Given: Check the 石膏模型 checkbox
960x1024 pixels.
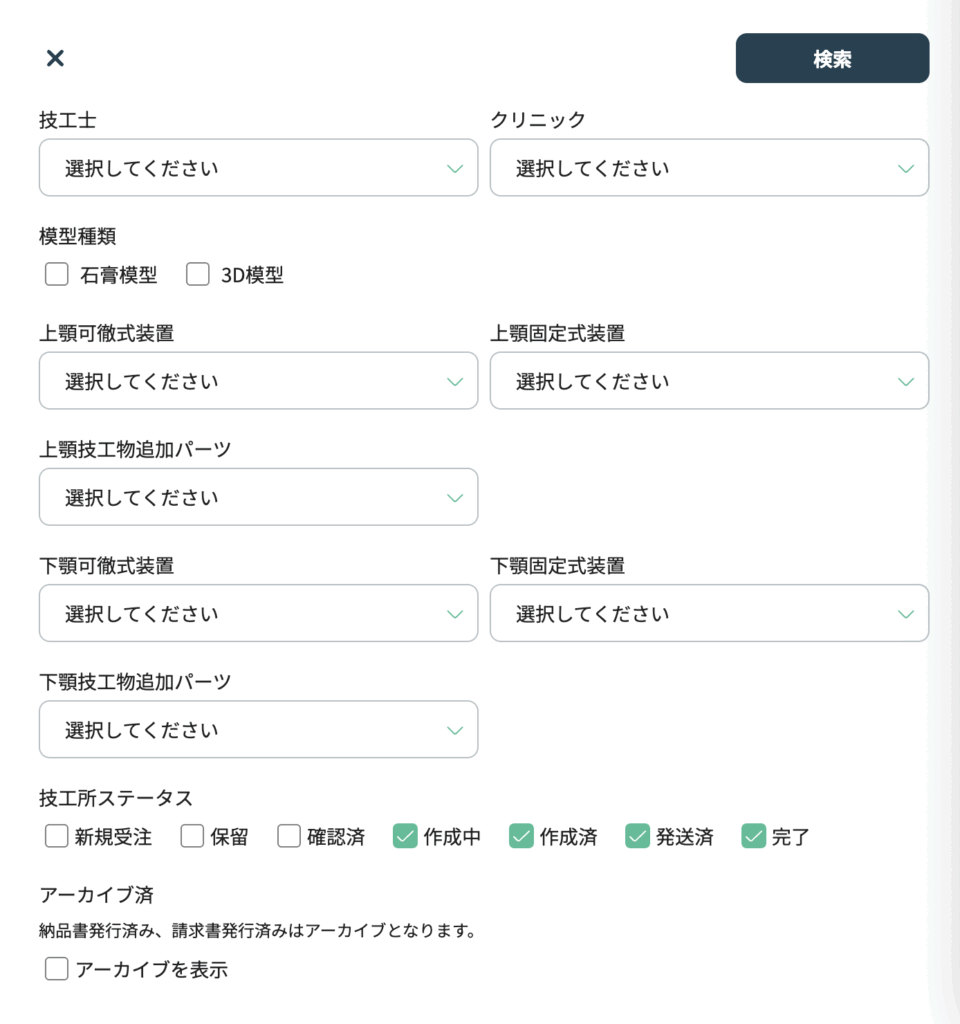Looking at the screenshot, I should tap(57, 275).
